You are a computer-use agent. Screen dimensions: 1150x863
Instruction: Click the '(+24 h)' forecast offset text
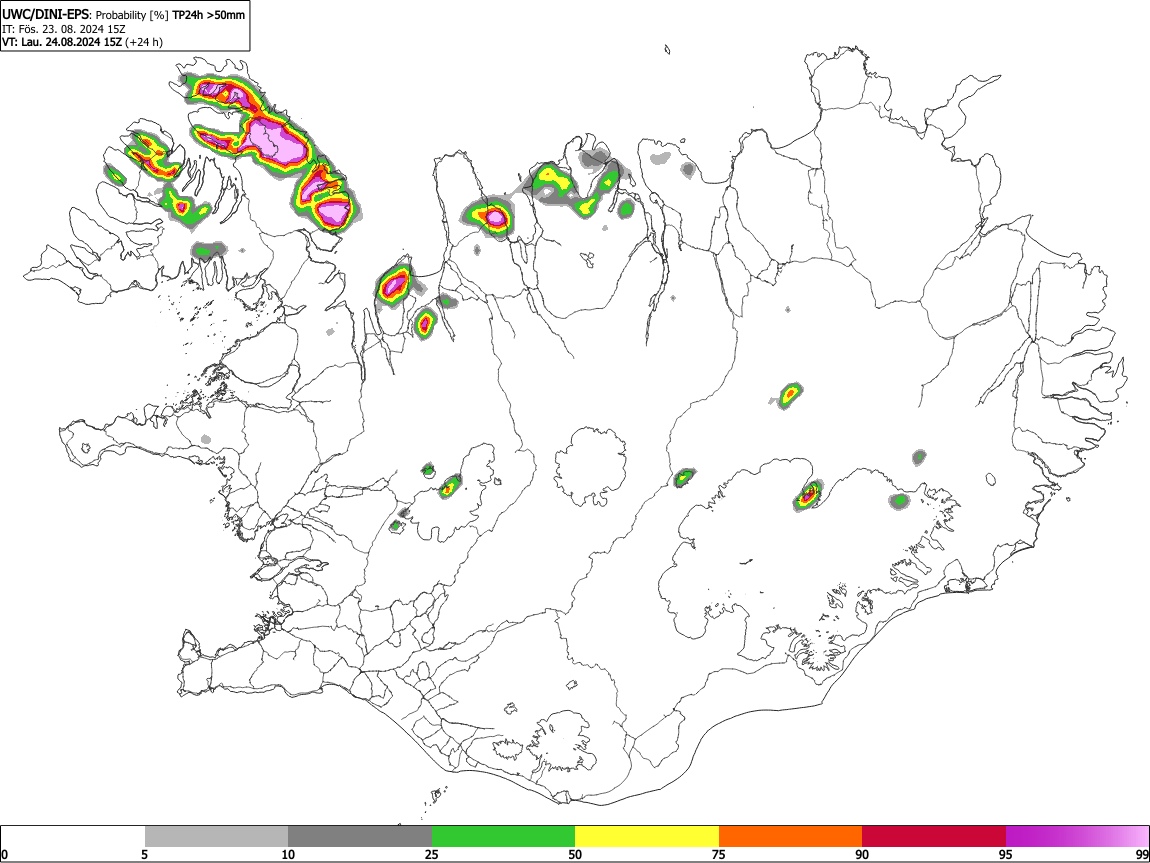click(x=144, y=42)
